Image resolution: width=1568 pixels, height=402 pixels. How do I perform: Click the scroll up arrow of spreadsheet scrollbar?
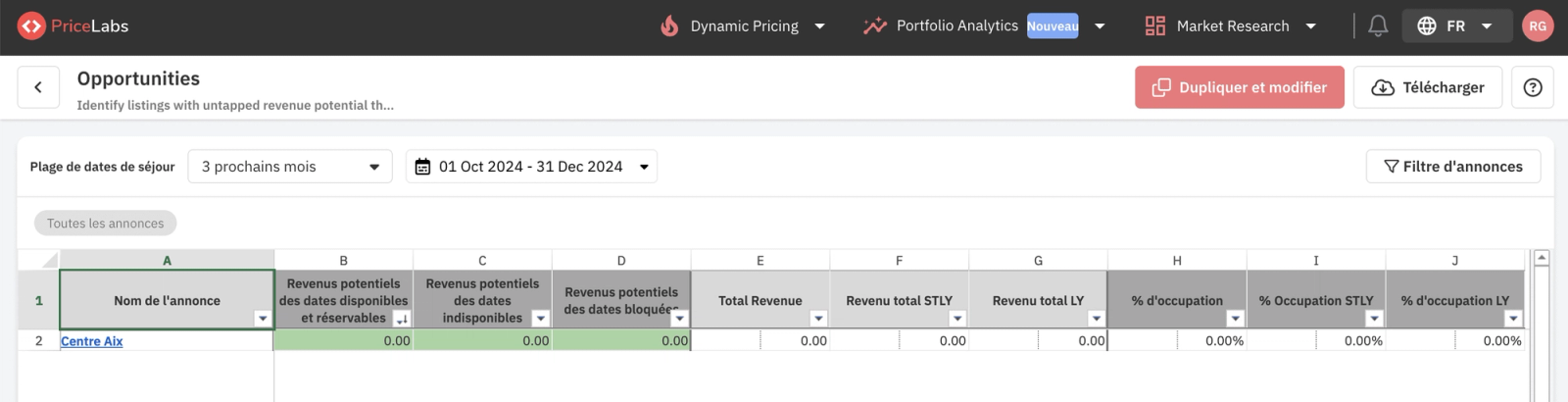1542,258
